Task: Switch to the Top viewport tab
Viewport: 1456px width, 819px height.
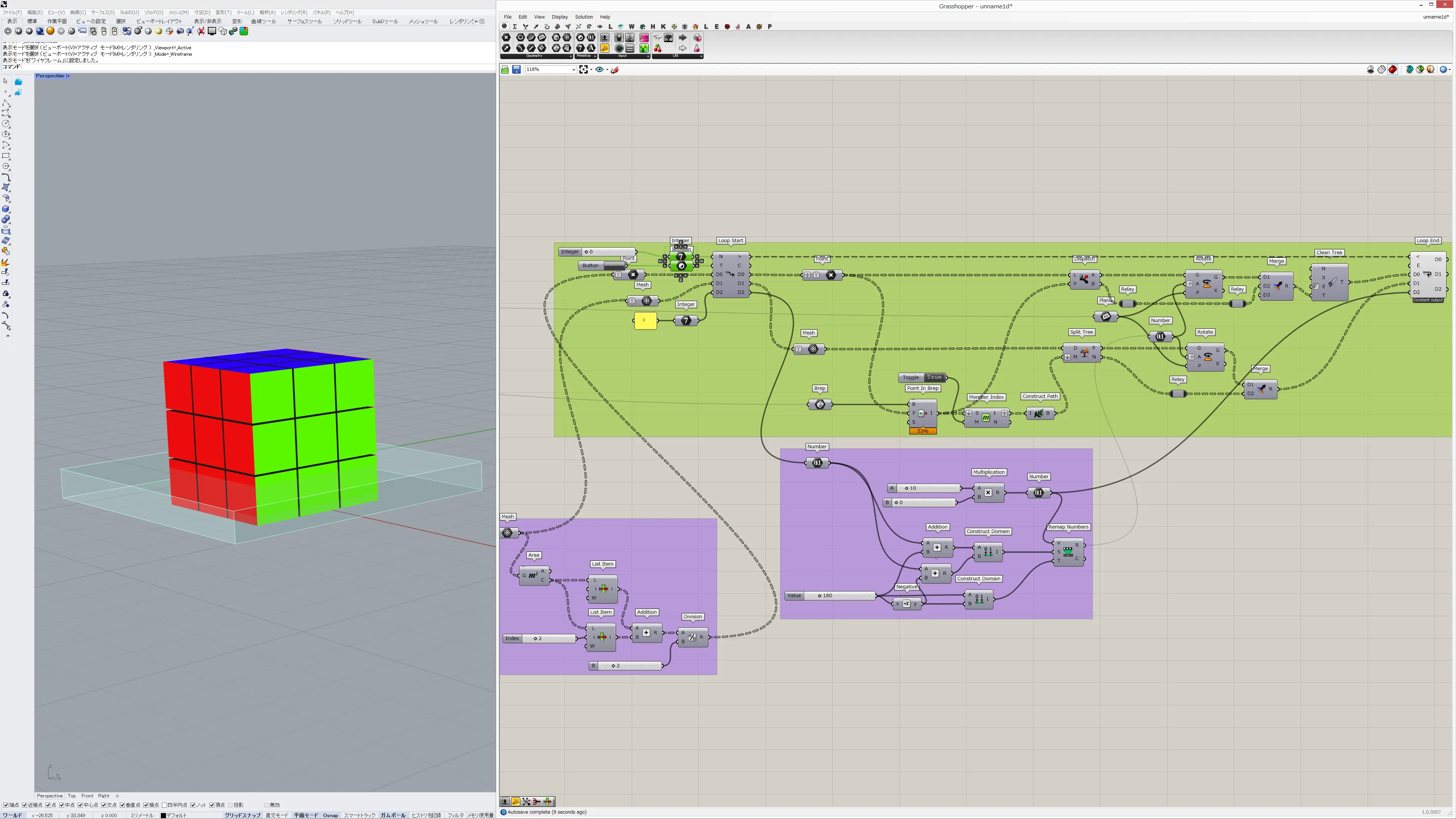Action: coord(72,796)
